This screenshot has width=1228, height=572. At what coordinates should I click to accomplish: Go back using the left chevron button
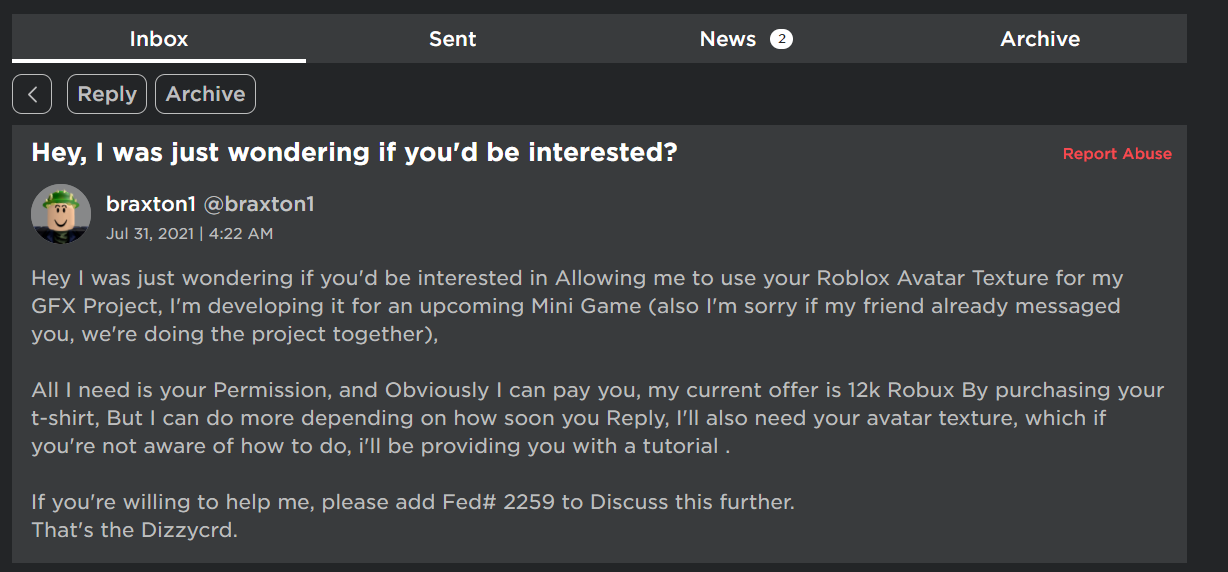(32, 94)
